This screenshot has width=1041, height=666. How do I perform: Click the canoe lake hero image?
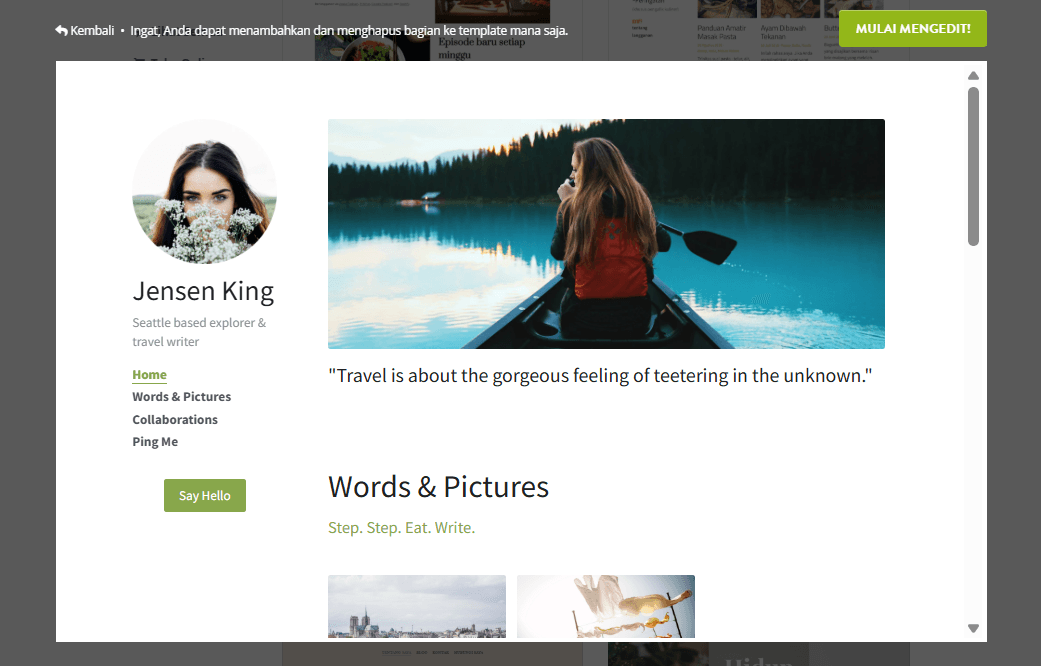(x=606, y=234)
